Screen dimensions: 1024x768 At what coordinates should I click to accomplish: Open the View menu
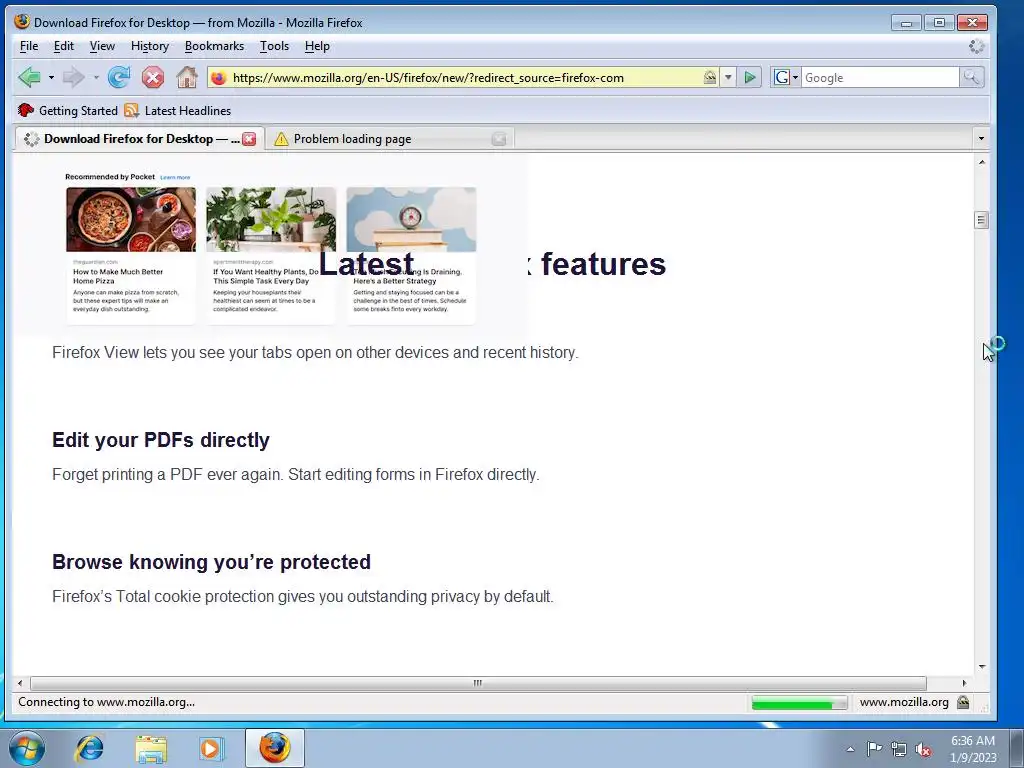pos(102,46)
